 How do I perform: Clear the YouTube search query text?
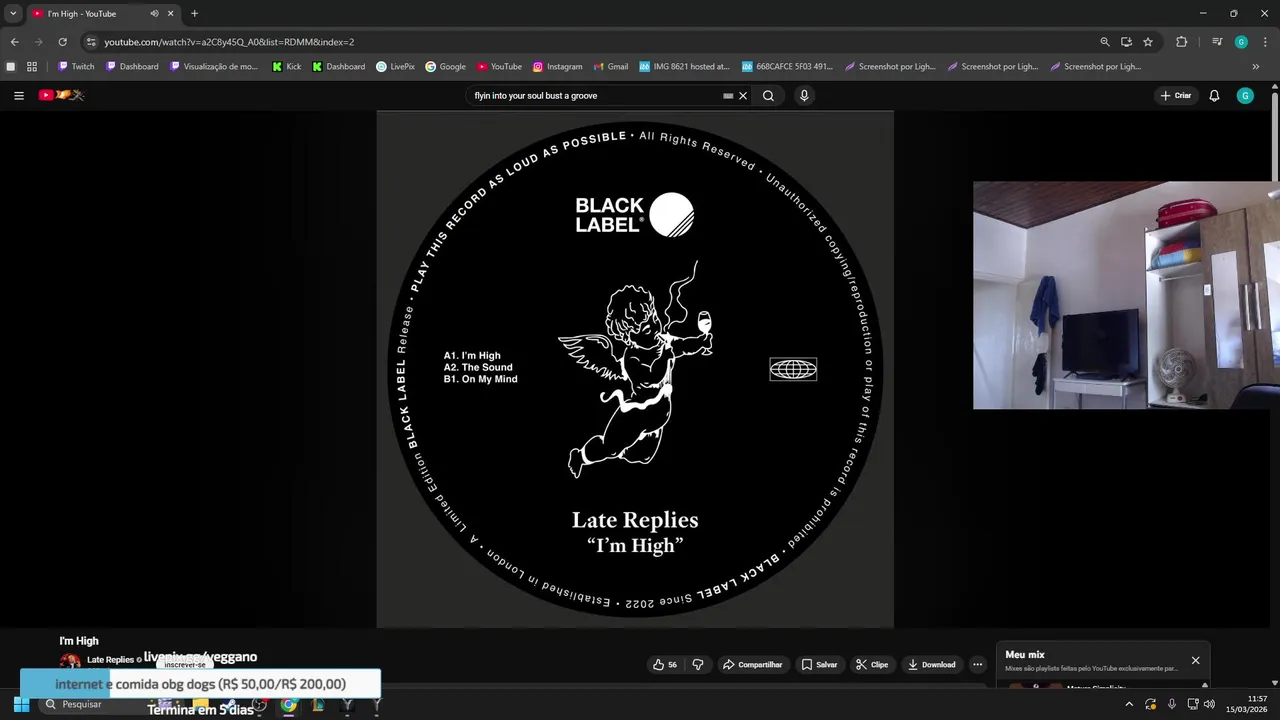(743, 96)
